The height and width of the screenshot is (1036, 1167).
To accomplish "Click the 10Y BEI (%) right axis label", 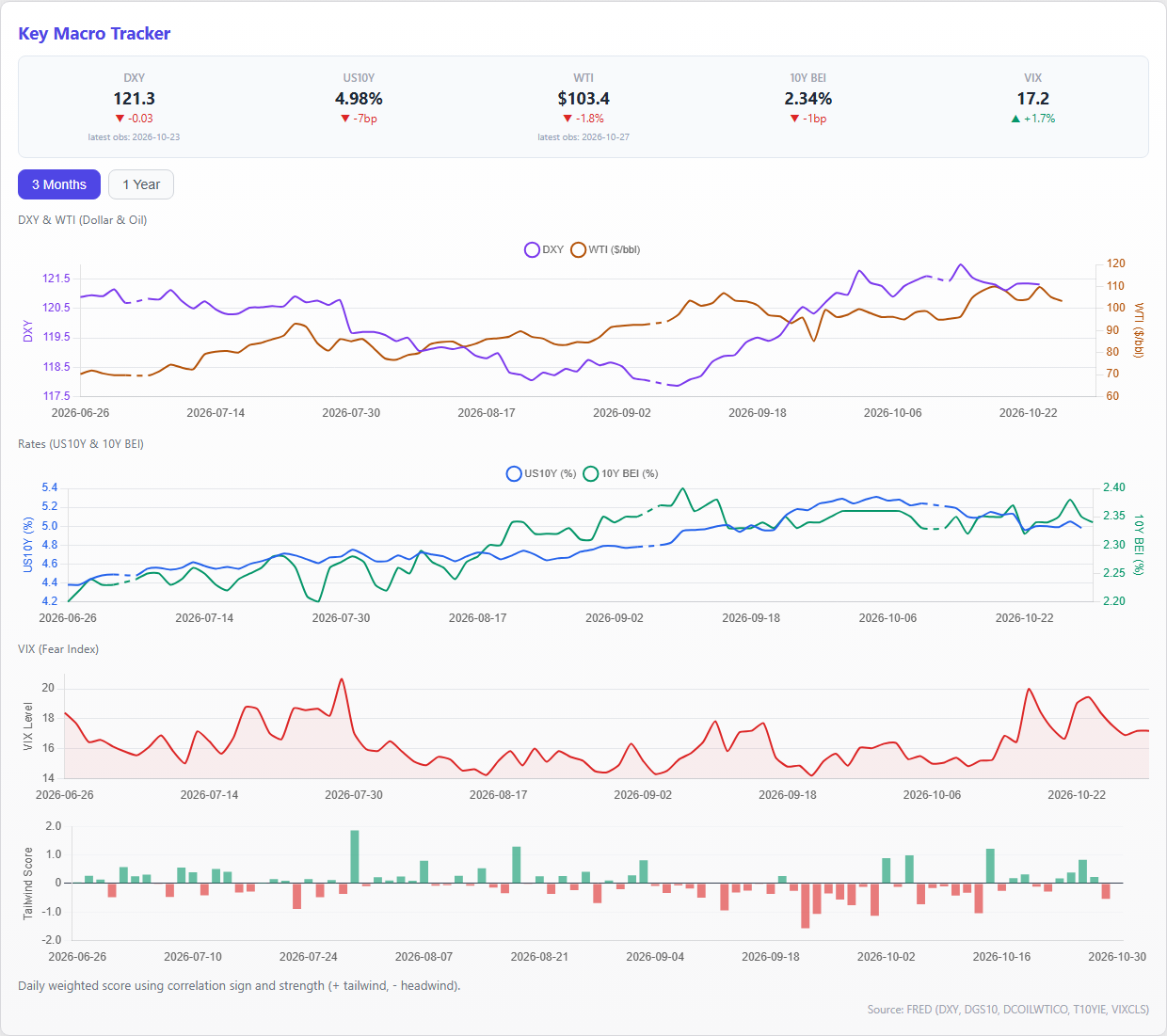I will pyautogui.click(x=1139, y=545).
